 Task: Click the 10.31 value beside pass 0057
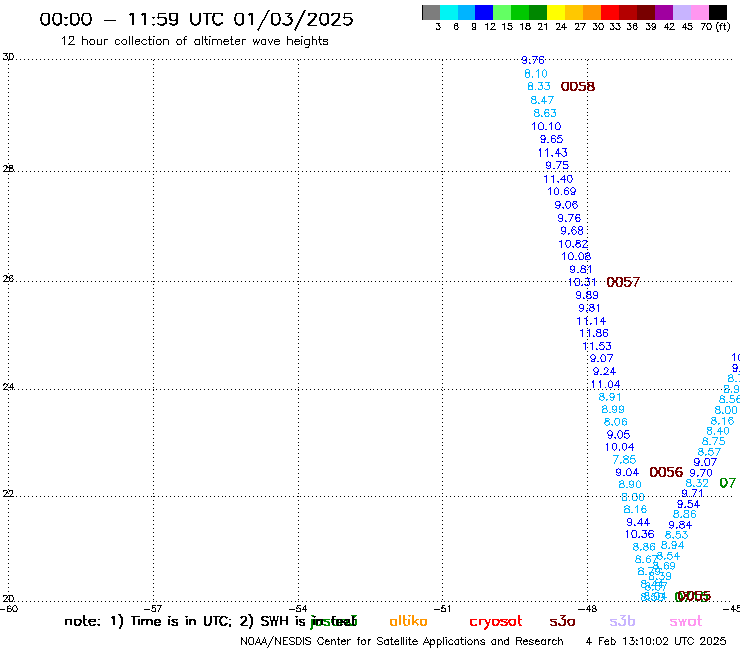point(582,282)
